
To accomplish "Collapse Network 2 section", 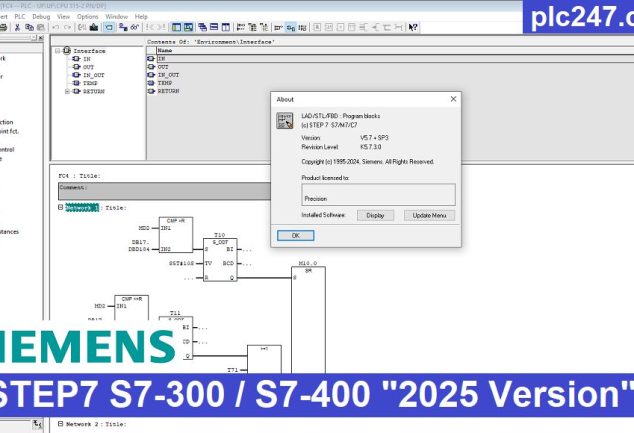I will point(61,424).
